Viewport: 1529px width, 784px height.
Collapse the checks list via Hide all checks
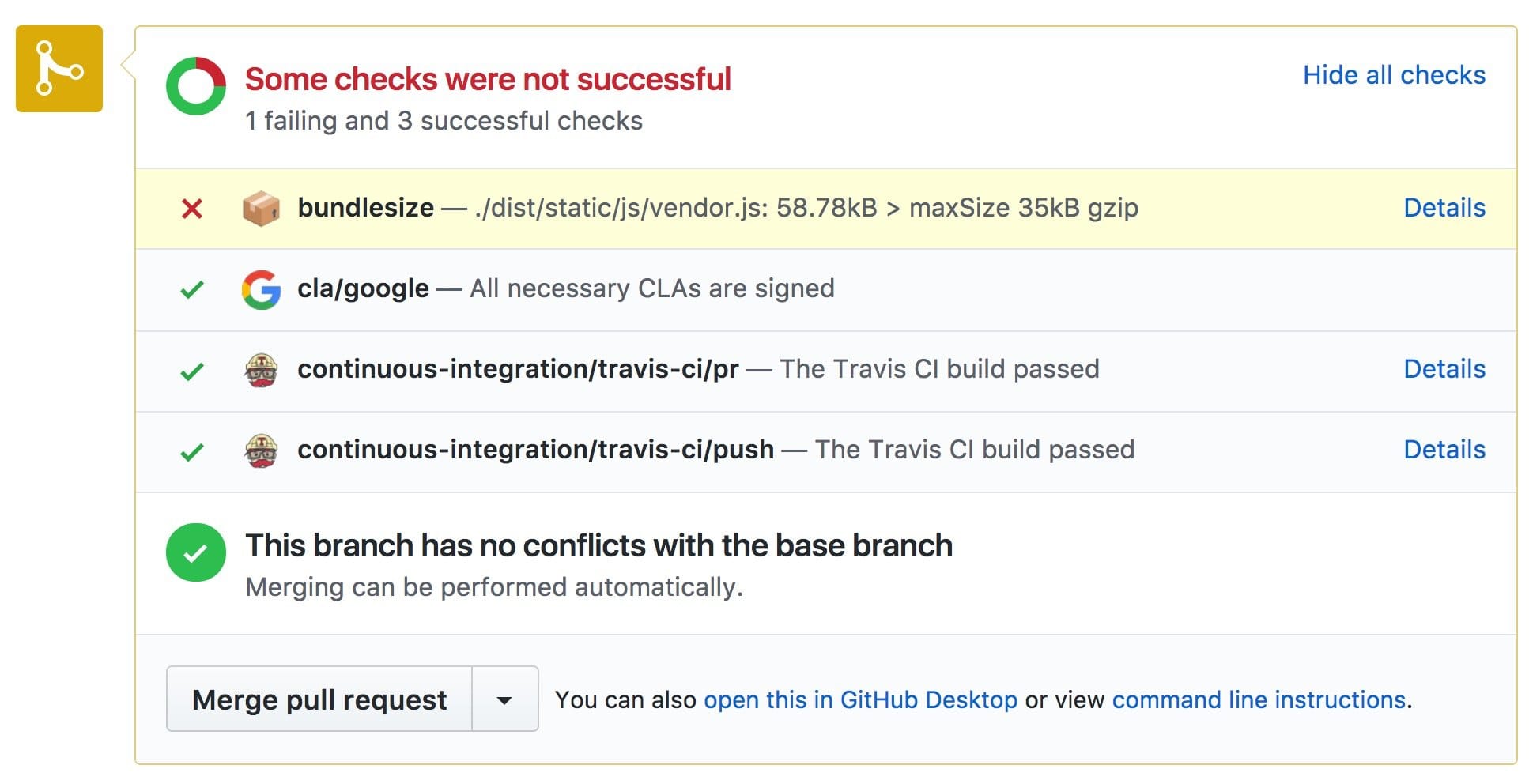click(x=1392, y=74)
